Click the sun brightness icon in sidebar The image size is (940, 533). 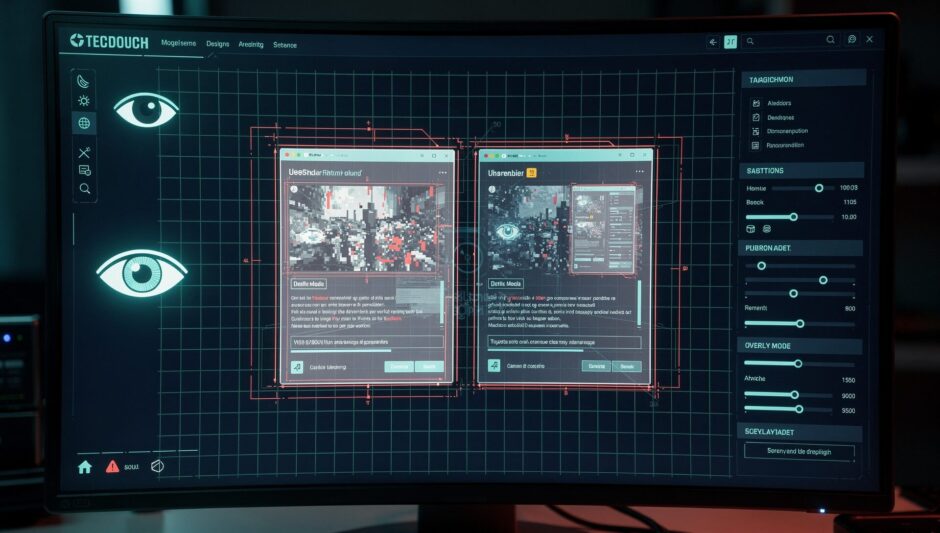84,101
